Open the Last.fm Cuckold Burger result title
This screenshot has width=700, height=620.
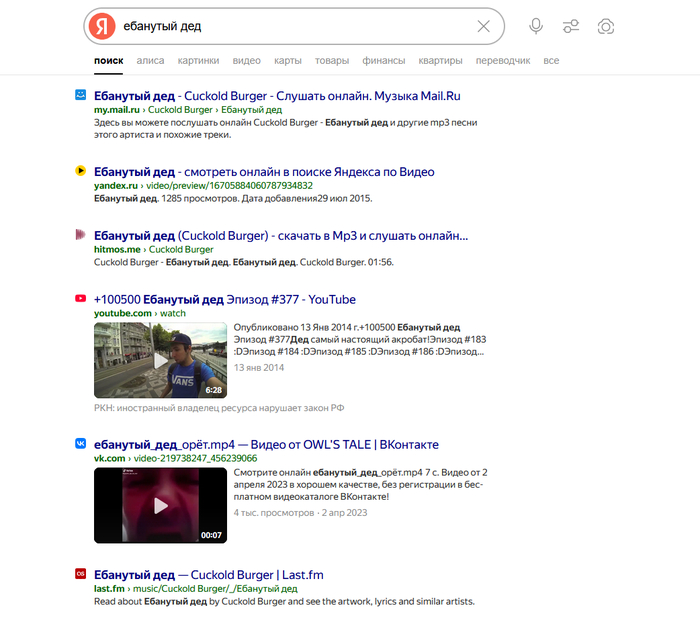208,575
